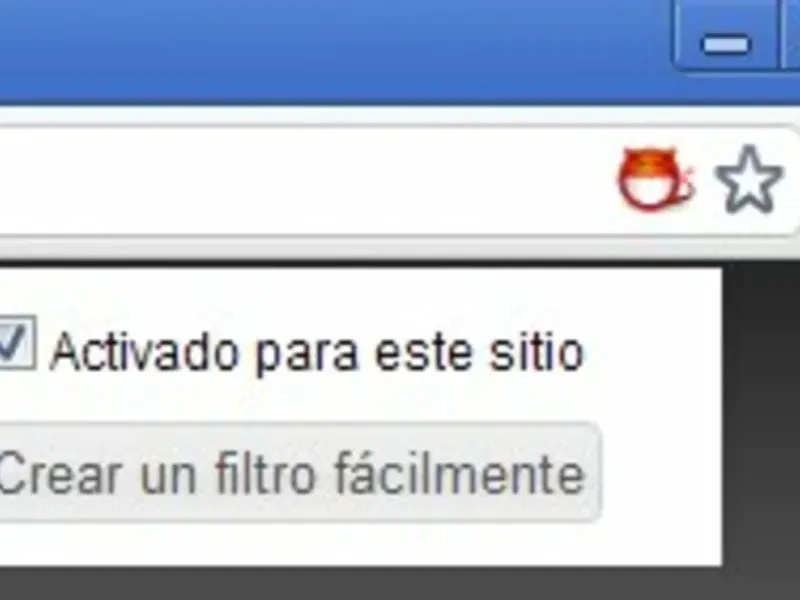This screenshot has width=800, height=600.
Task: Close the popup via the ad-blocker extension icon
Action: pos(656,178)
